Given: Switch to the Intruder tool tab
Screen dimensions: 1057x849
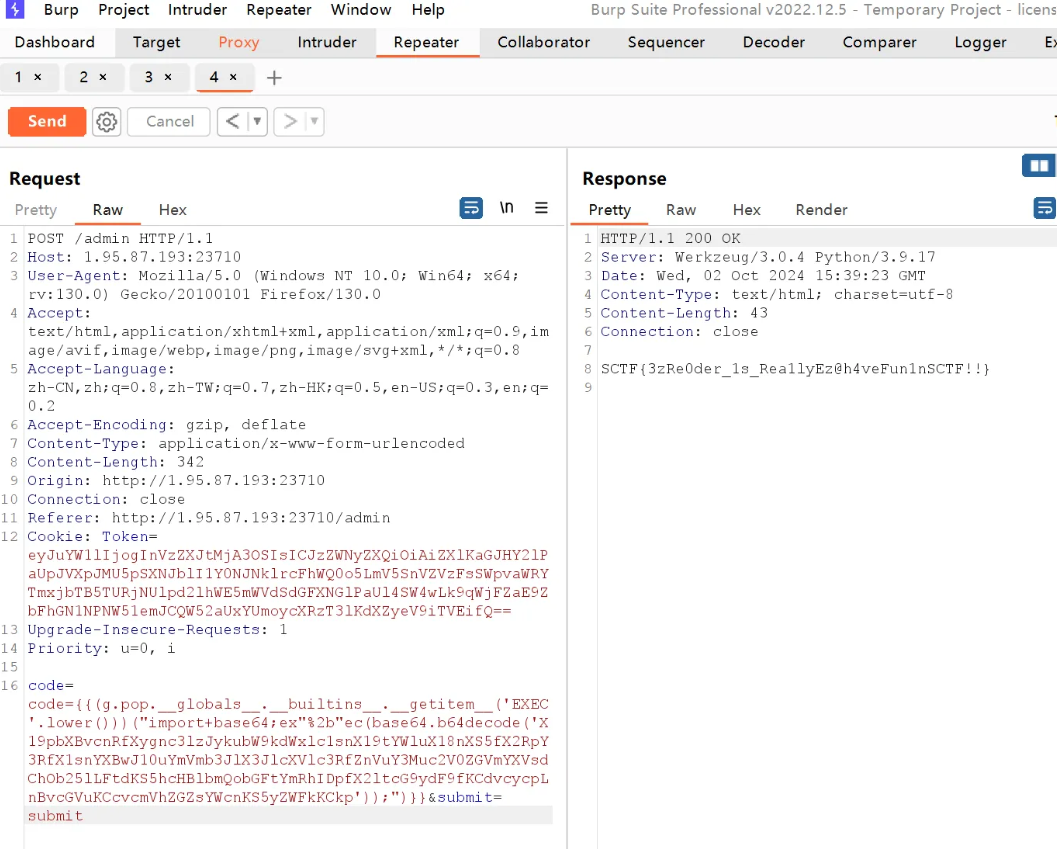Looking at the screenshot, I should (327, 42).
